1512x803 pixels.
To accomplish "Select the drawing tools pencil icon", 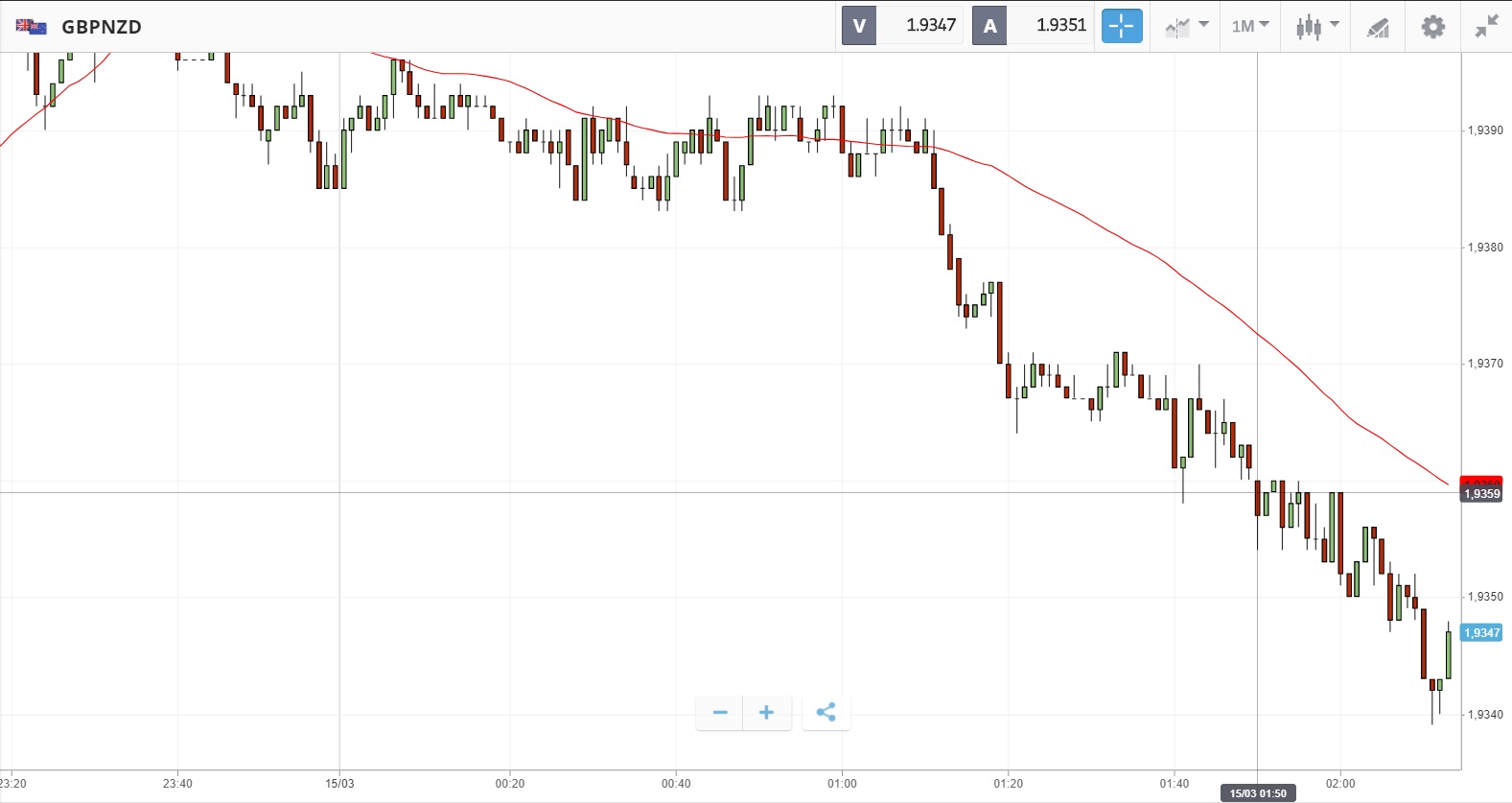I will click(1378, 27).
